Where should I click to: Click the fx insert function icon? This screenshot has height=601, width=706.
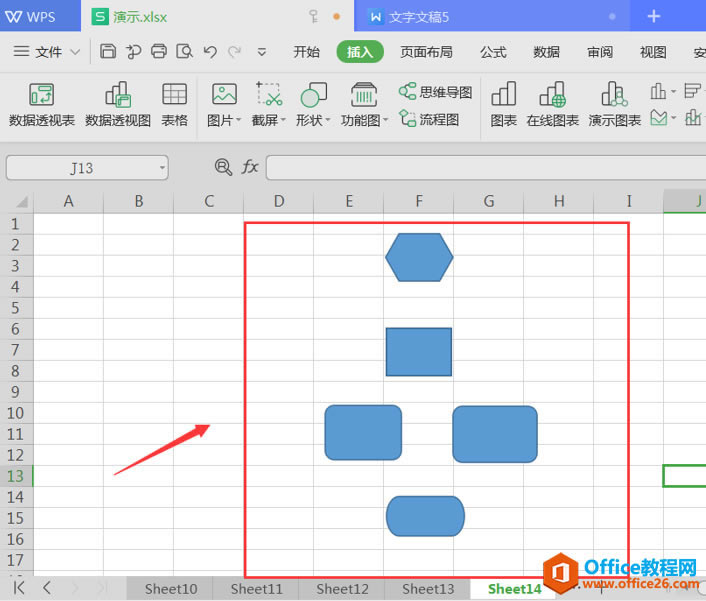pyautogui.click(x=250, y=167)
